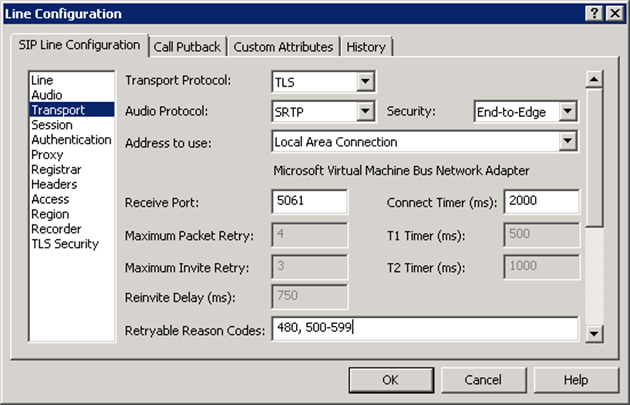This screenshot has width=630, height=405.
Task: Select Audio in the settings list
Action: 46,95
